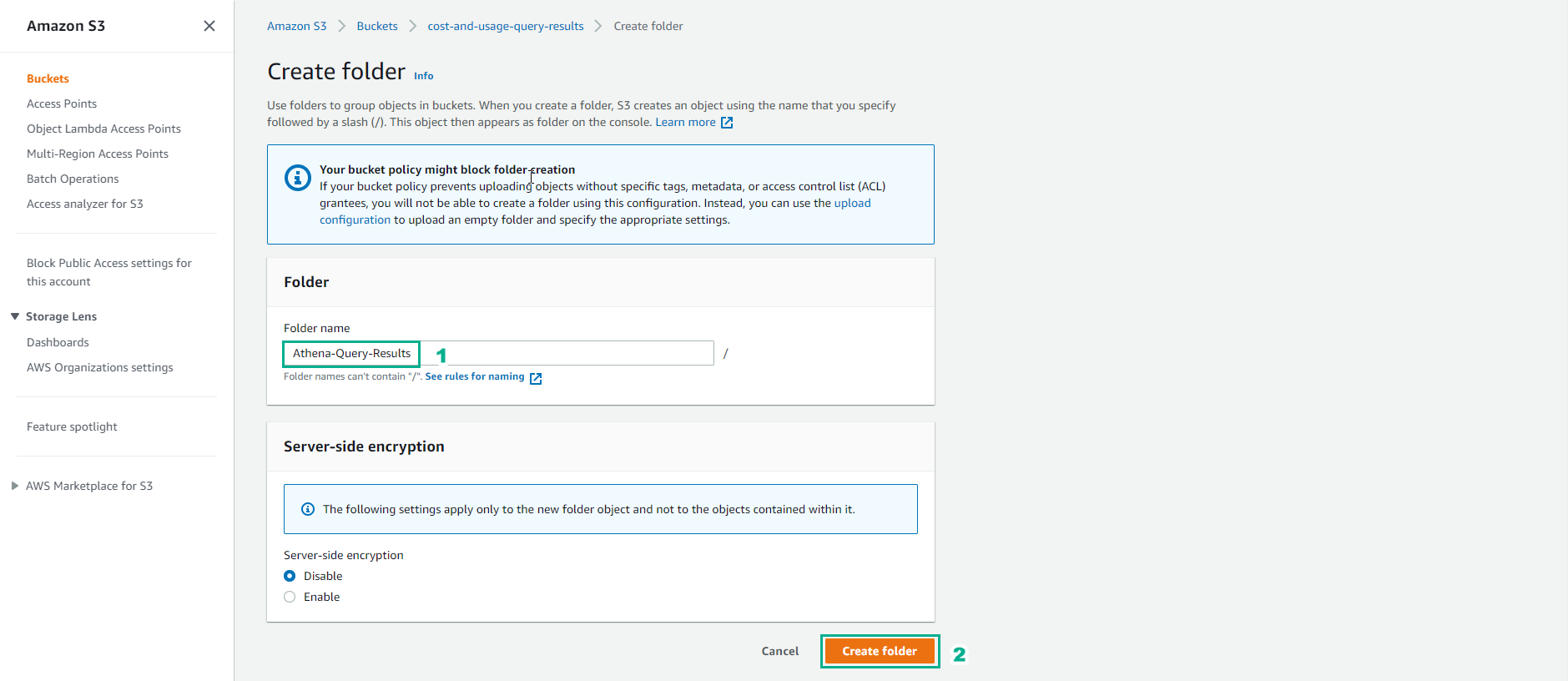Select Enable server-side encryption
Image resolution: width=1568 pixels, height=681 pixels.
coord(290,597)
